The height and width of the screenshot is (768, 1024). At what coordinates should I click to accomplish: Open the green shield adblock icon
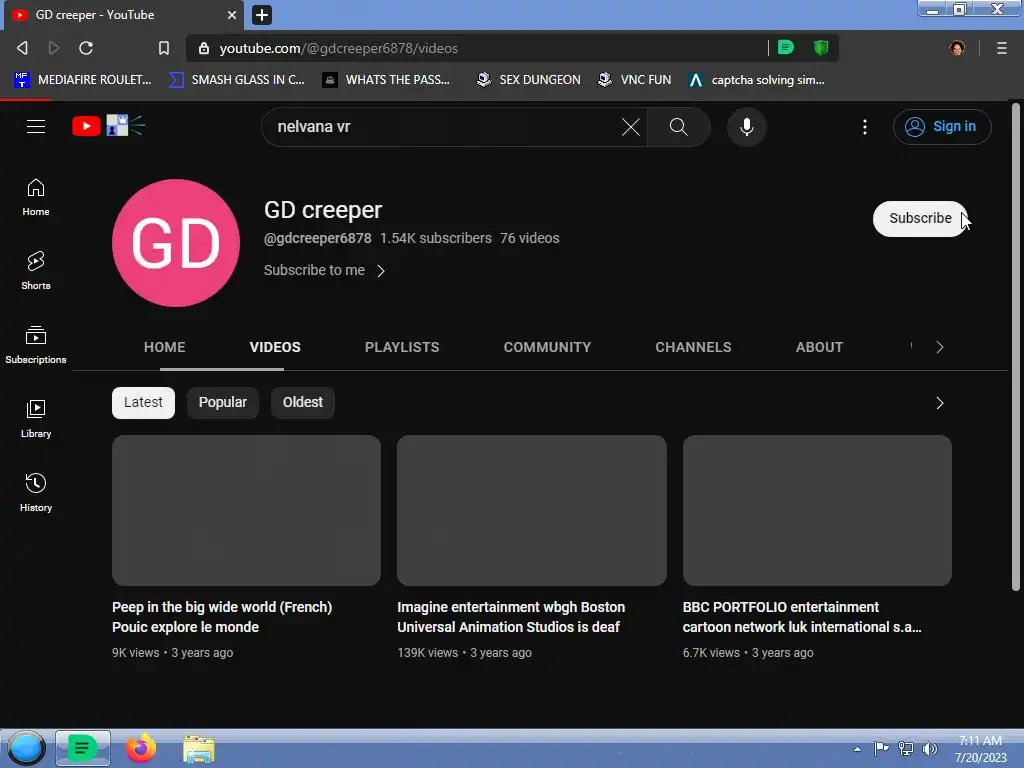821,47
